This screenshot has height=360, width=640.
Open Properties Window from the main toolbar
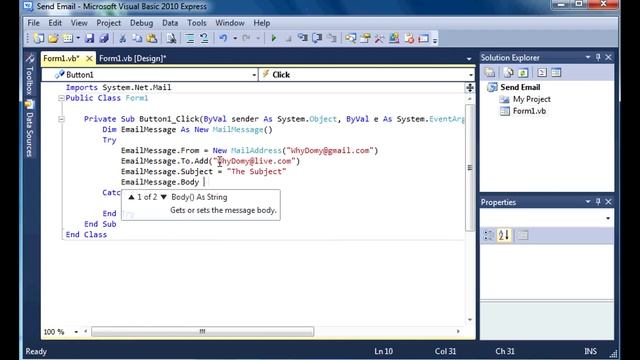click(x=365, y=38)
